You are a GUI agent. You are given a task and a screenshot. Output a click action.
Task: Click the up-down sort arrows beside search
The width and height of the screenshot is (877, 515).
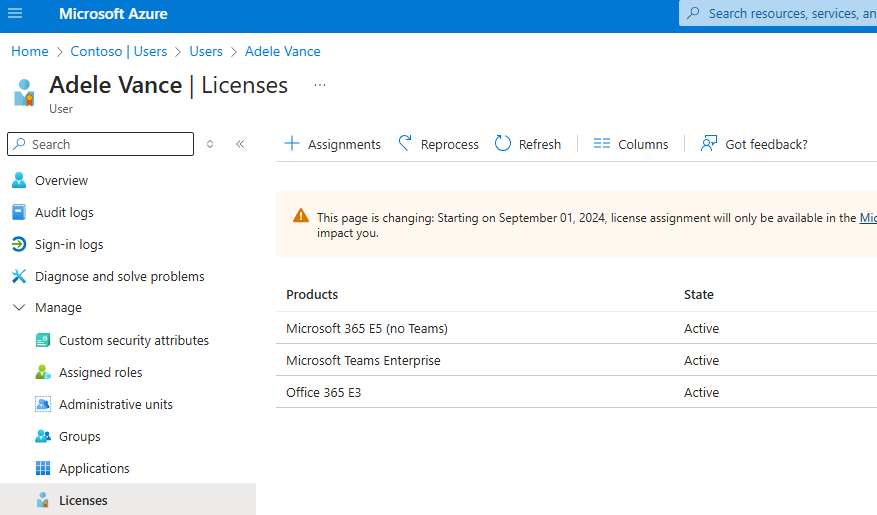[x=210, y=144]
